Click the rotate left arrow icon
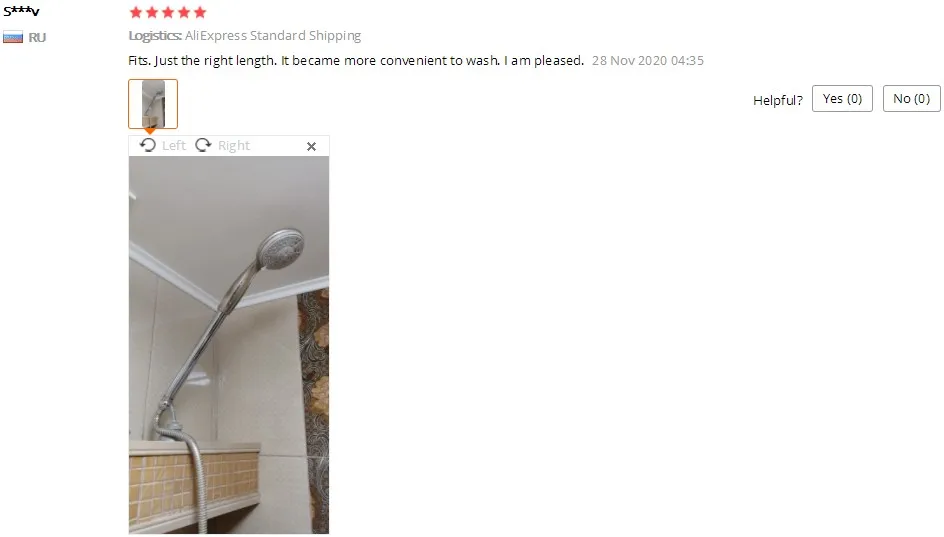 [148, 145]
